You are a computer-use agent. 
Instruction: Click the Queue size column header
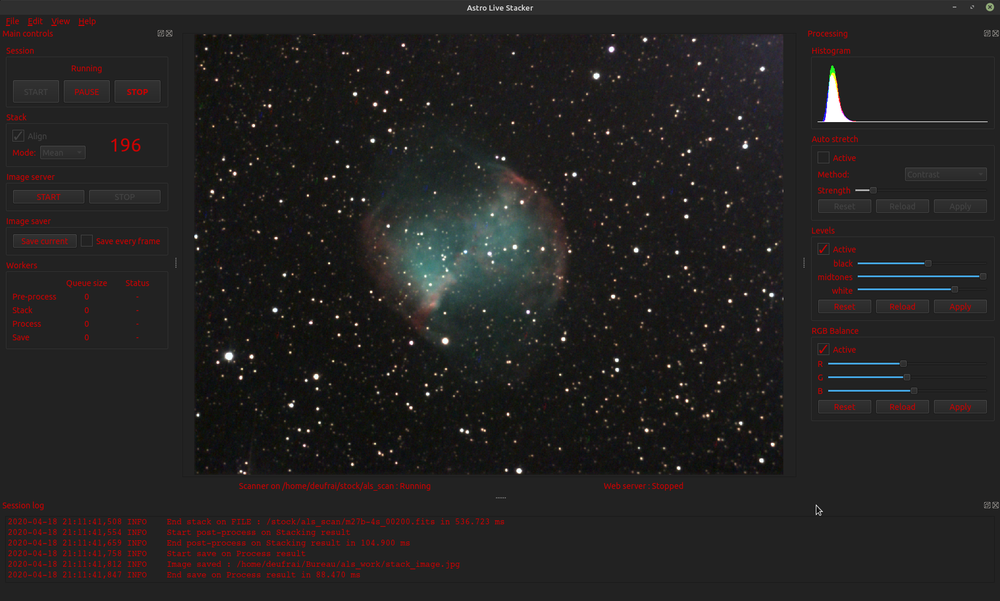[87, 283]
